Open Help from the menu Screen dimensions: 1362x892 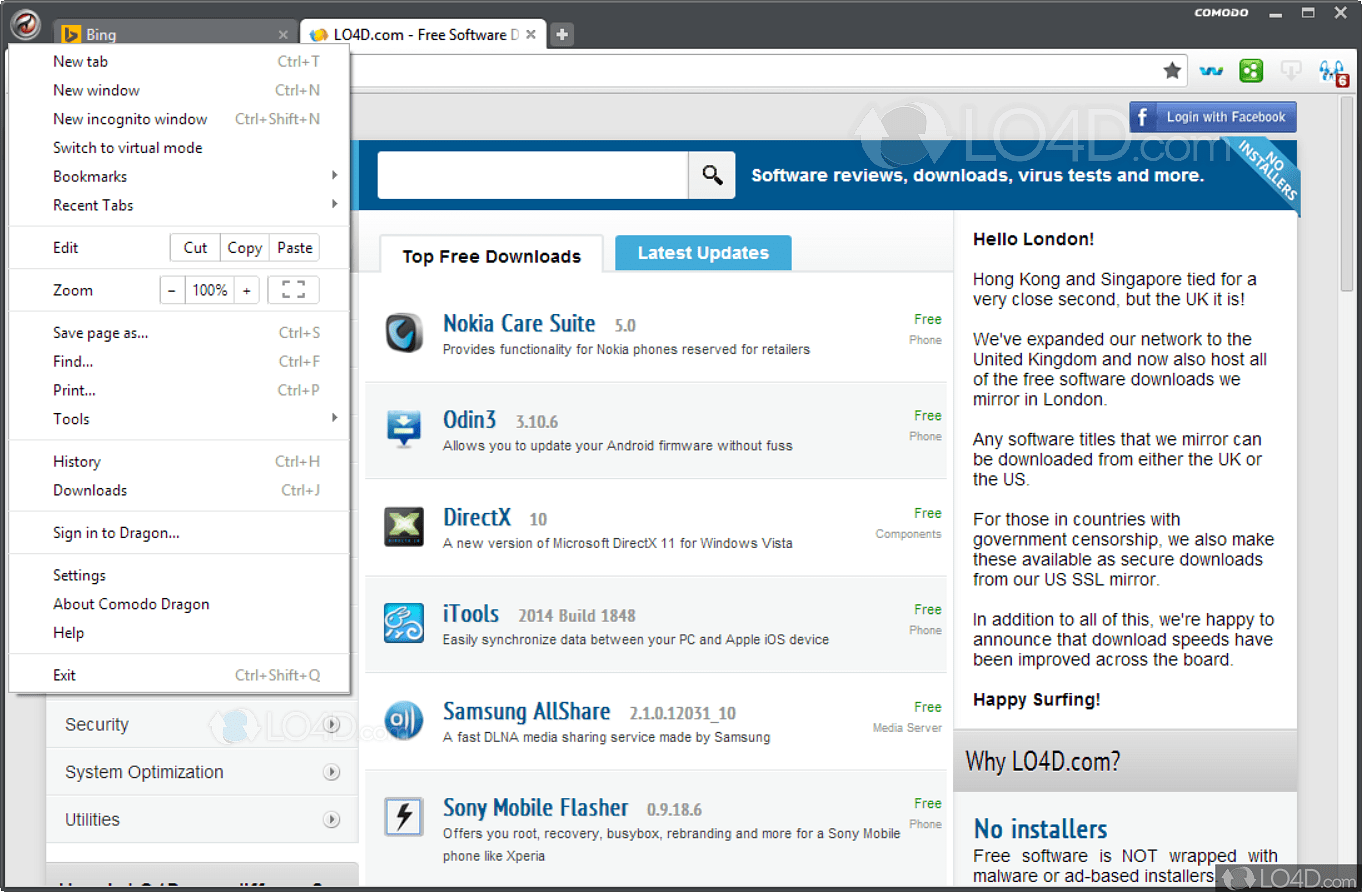pyautogui.click(x=179, y=633)
